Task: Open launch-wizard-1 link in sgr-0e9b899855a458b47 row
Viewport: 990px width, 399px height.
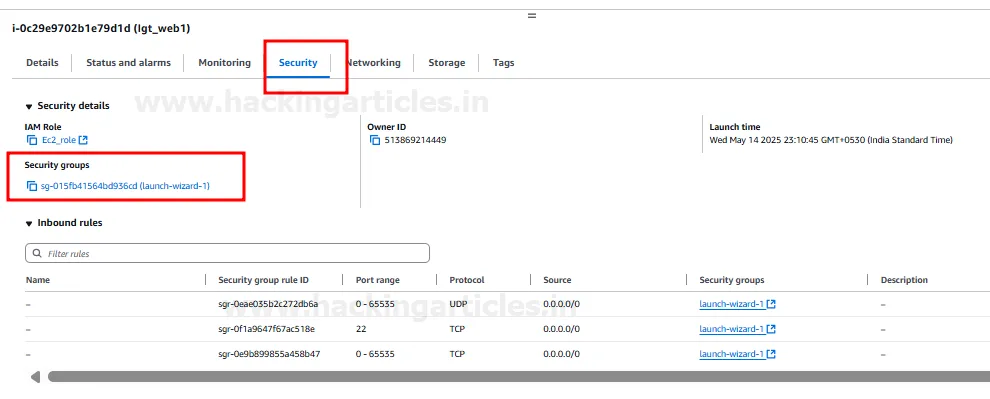Action: coord(732,354)
